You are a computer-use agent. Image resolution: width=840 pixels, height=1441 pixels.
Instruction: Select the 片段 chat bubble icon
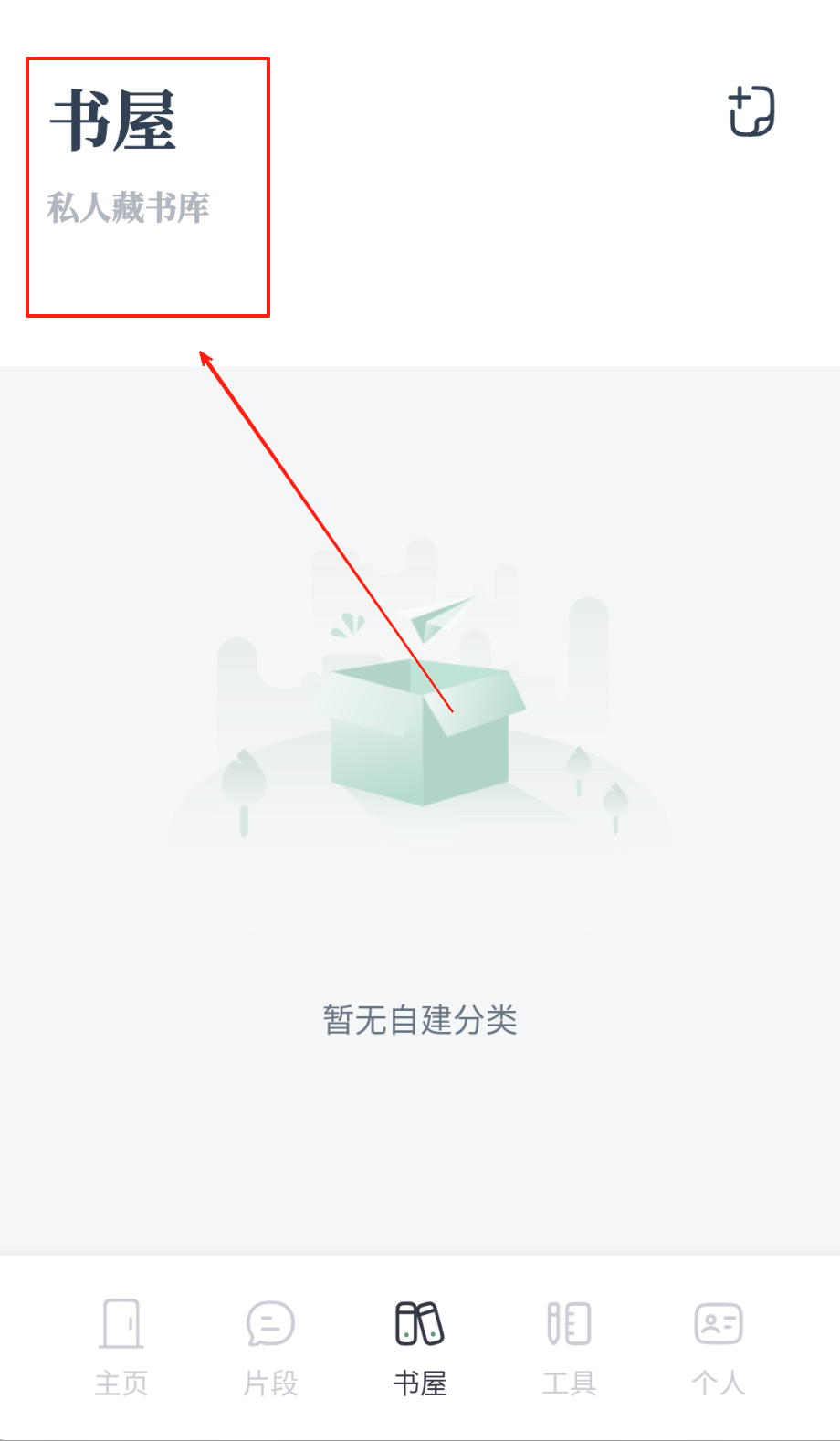click(270, 1323)
